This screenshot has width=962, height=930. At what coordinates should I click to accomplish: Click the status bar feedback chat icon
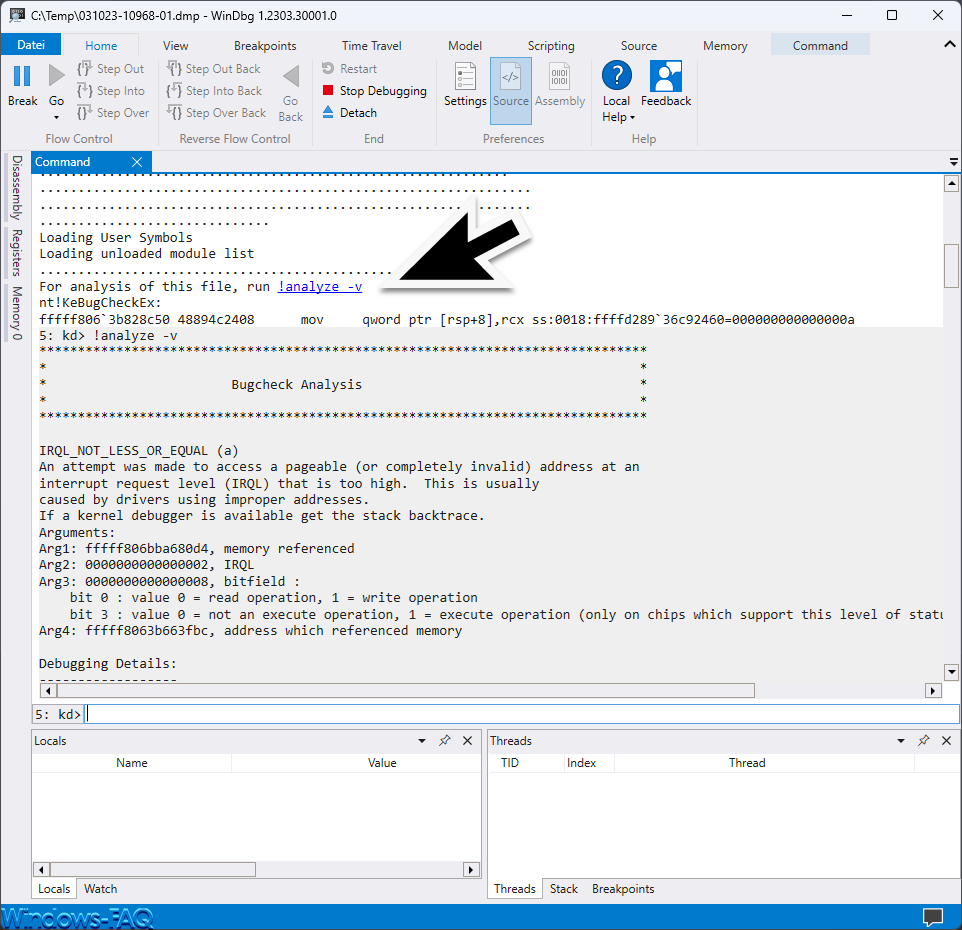click(933, 917)
